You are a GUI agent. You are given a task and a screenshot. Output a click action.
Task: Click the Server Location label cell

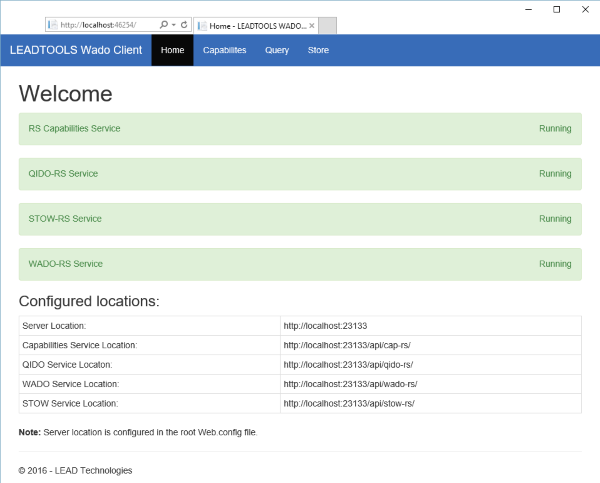(x=150, y=326)
